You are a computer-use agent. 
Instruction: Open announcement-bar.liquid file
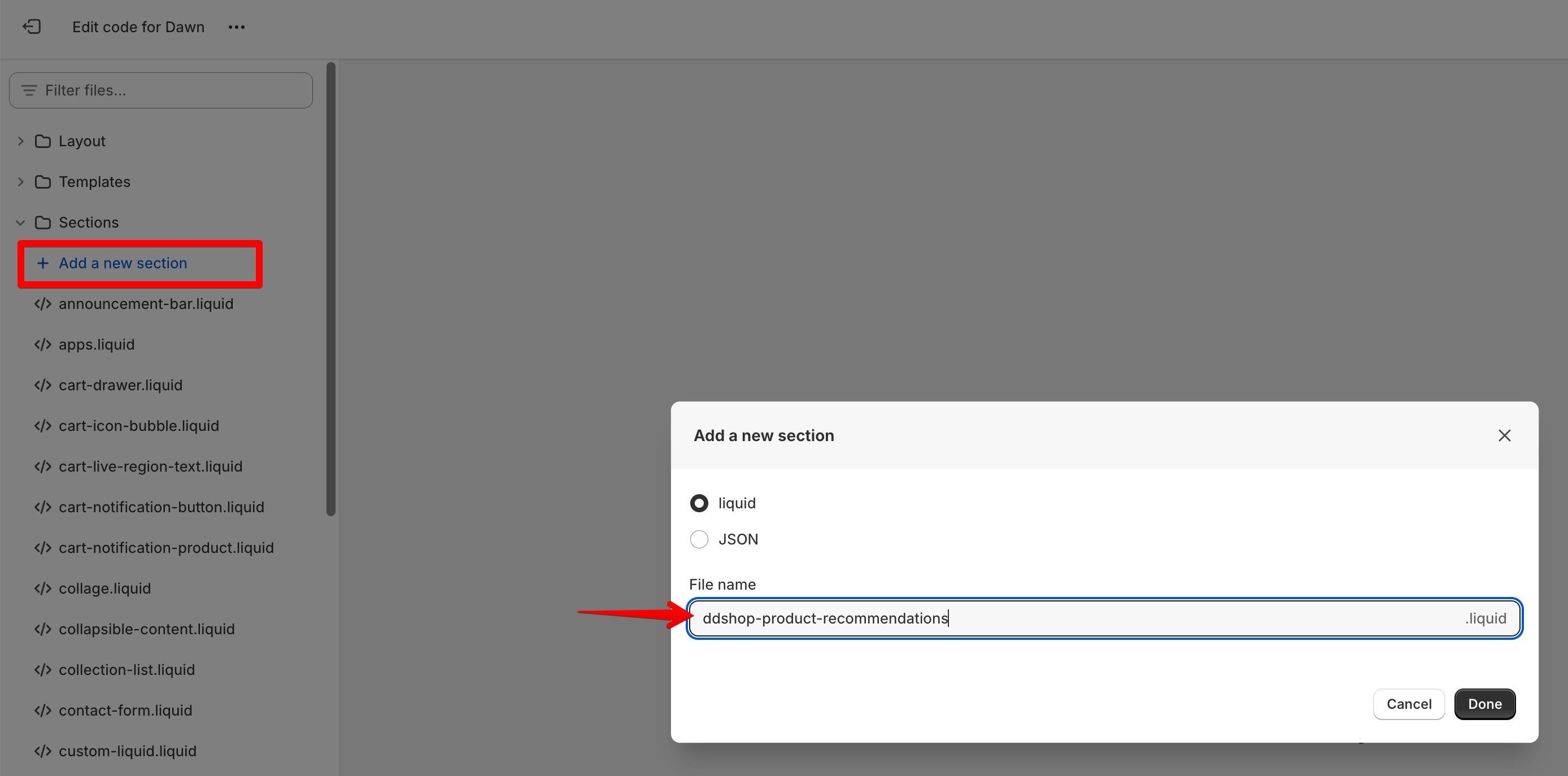pos(146,304)
